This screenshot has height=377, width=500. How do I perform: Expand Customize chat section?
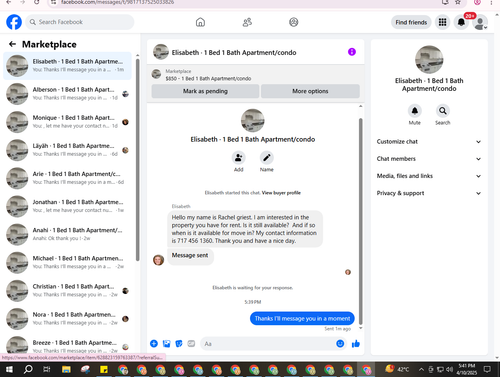[429, 142]
